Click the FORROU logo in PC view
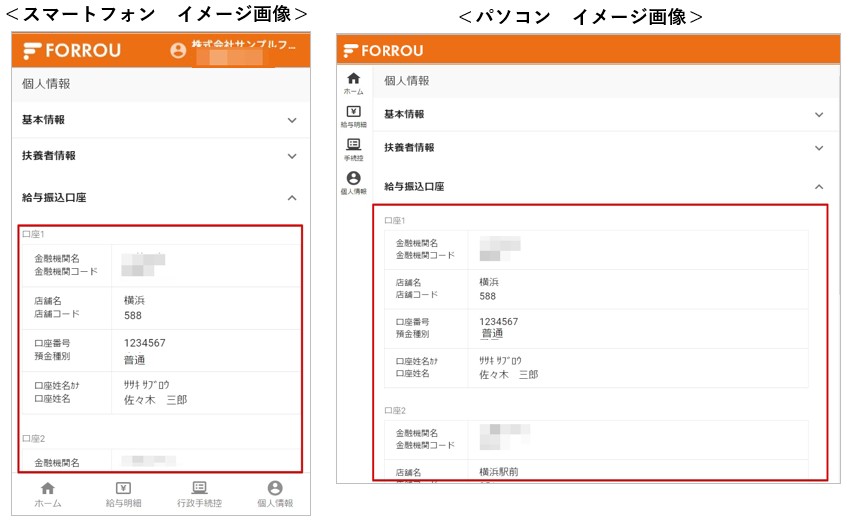Screen dimensions: 849x523 [x=383, y=50]
